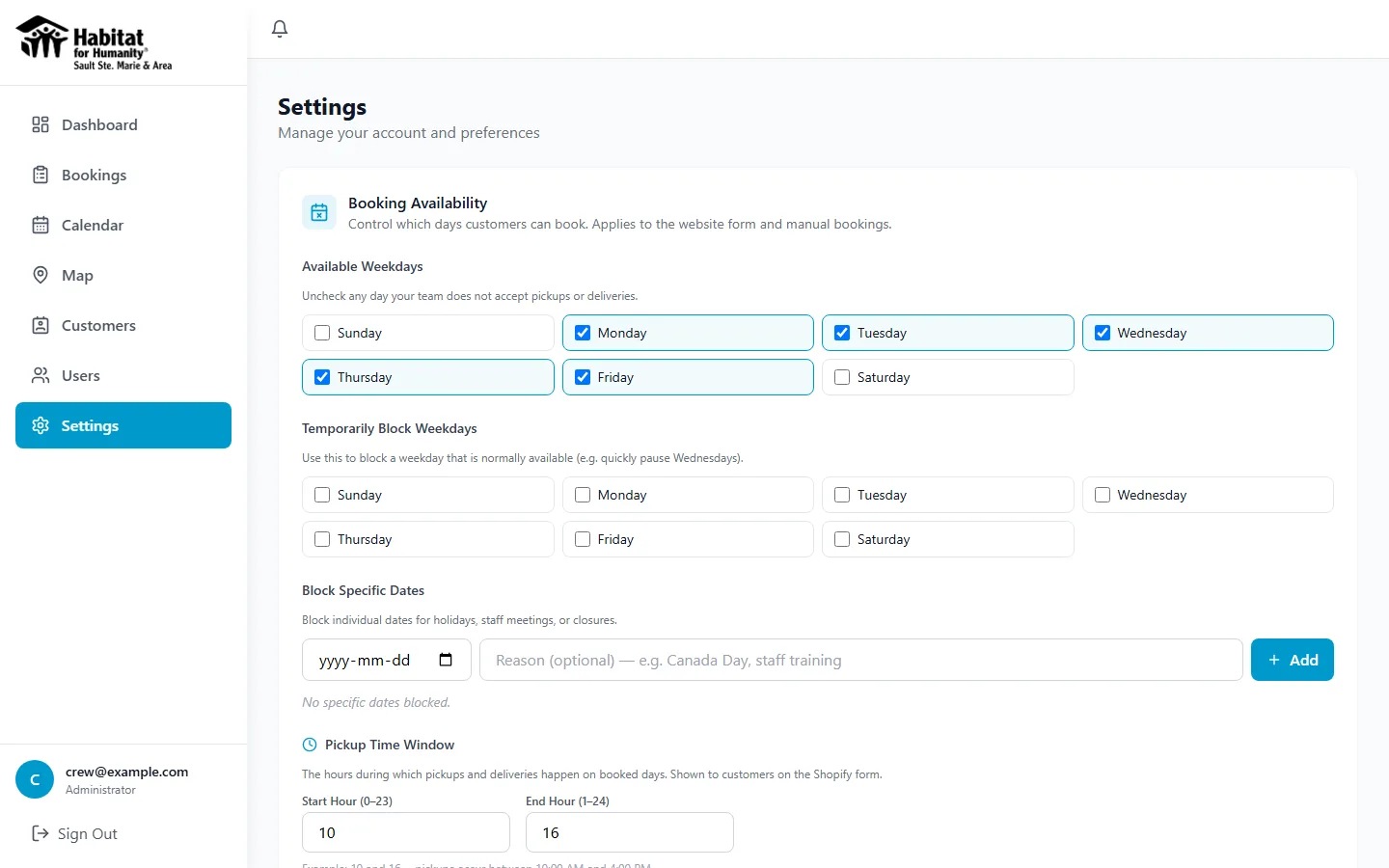Viewport: 1389px width, 868px height.
Task: Enable Sunday in Available Weekdays
Action: point(322,333)
